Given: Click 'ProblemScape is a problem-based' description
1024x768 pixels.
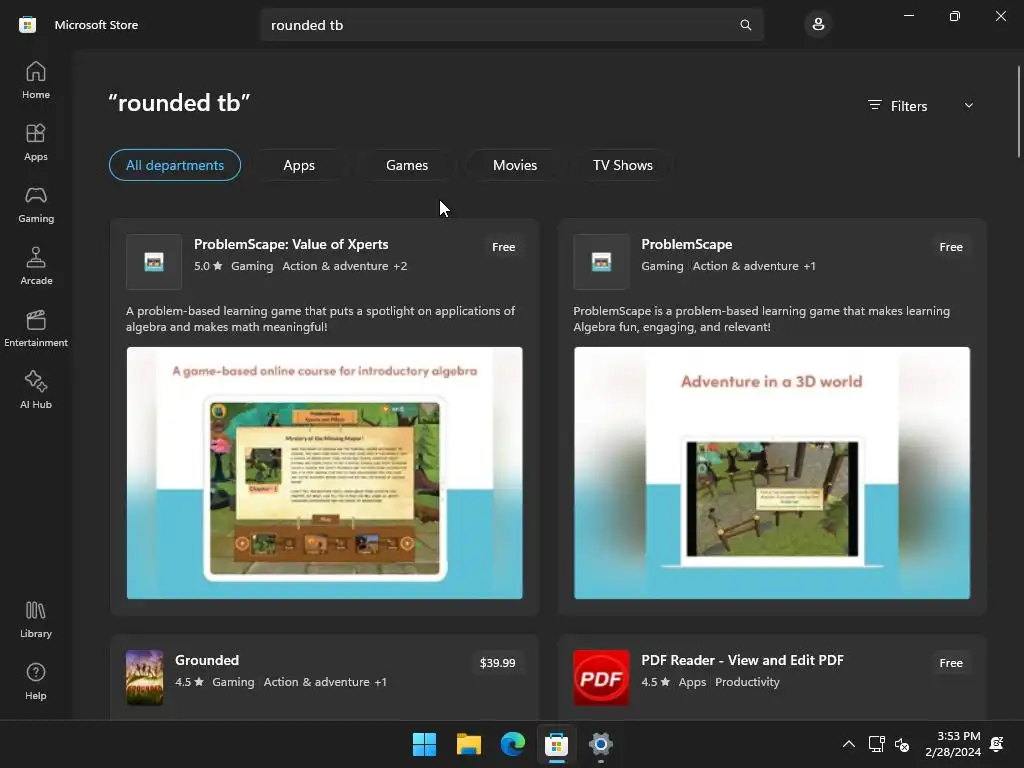Looking at the screenshot, I should [761, 319].
